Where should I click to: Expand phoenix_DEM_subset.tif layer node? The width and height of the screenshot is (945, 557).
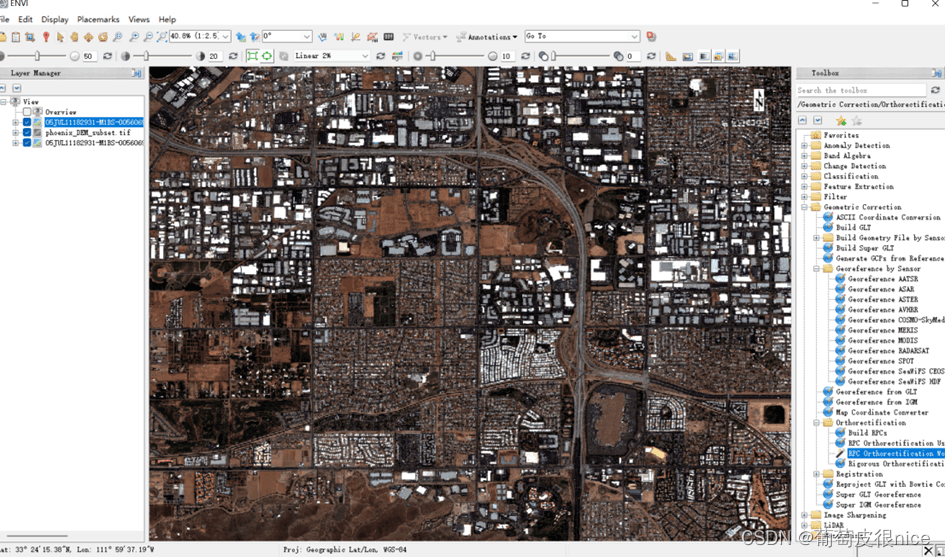tap(16, 133)
